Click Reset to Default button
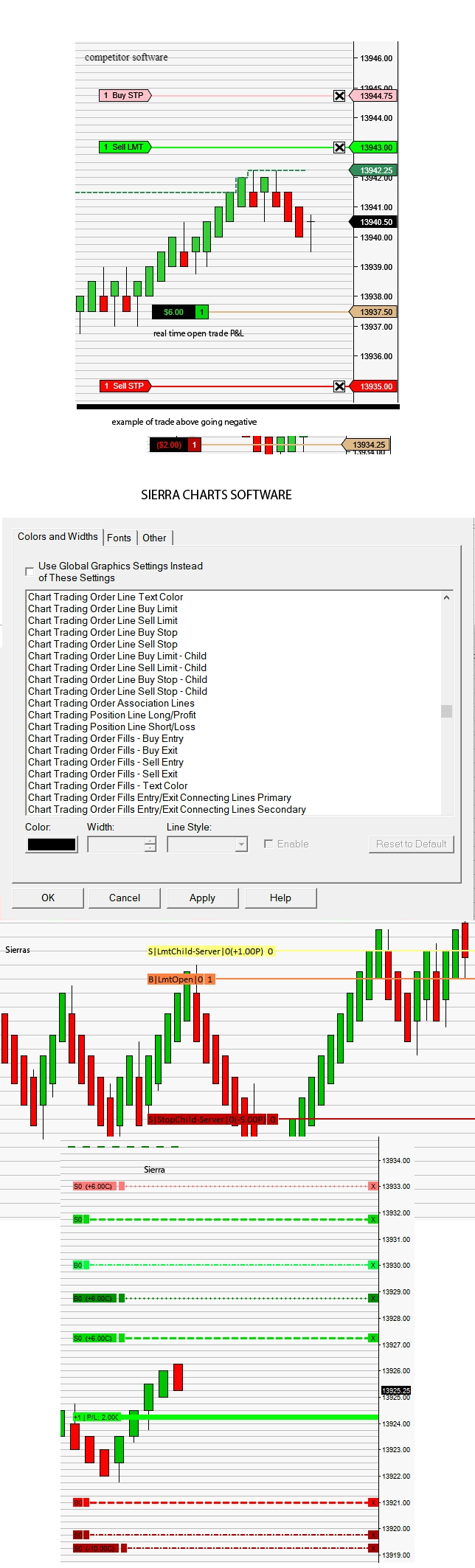Viewport: 475px width, 1568px height. [x=411, y=844]
